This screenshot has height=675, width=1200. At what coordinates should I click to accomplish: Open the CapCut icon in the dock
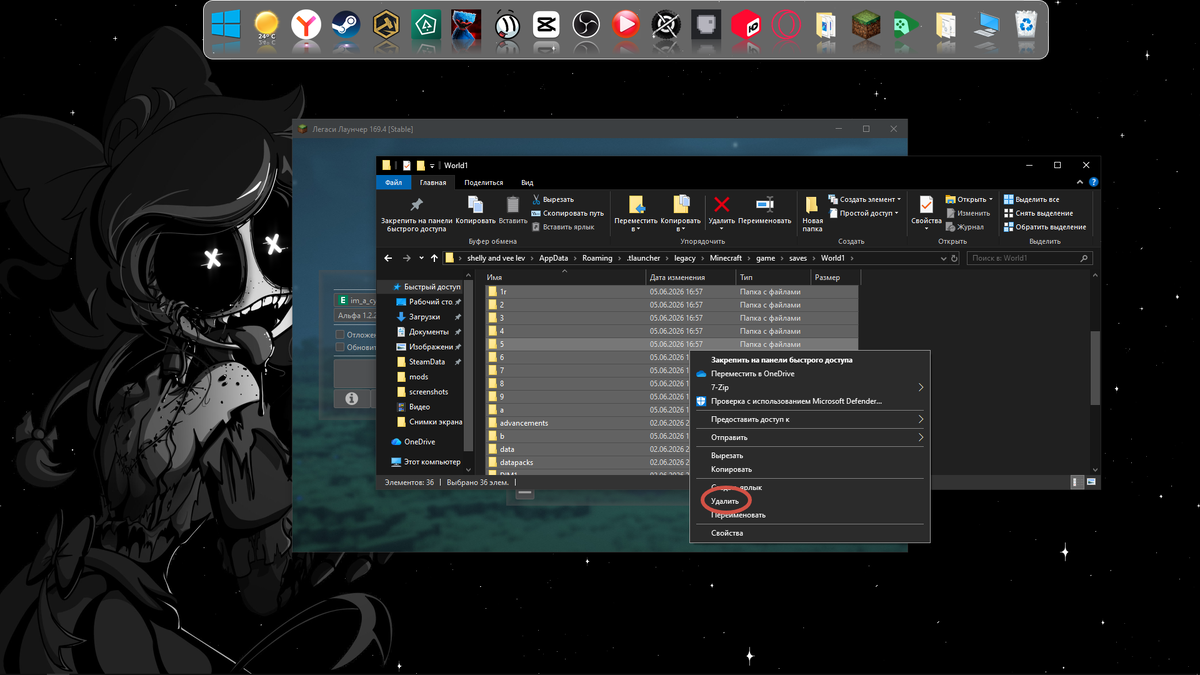[x=546, y=25]
